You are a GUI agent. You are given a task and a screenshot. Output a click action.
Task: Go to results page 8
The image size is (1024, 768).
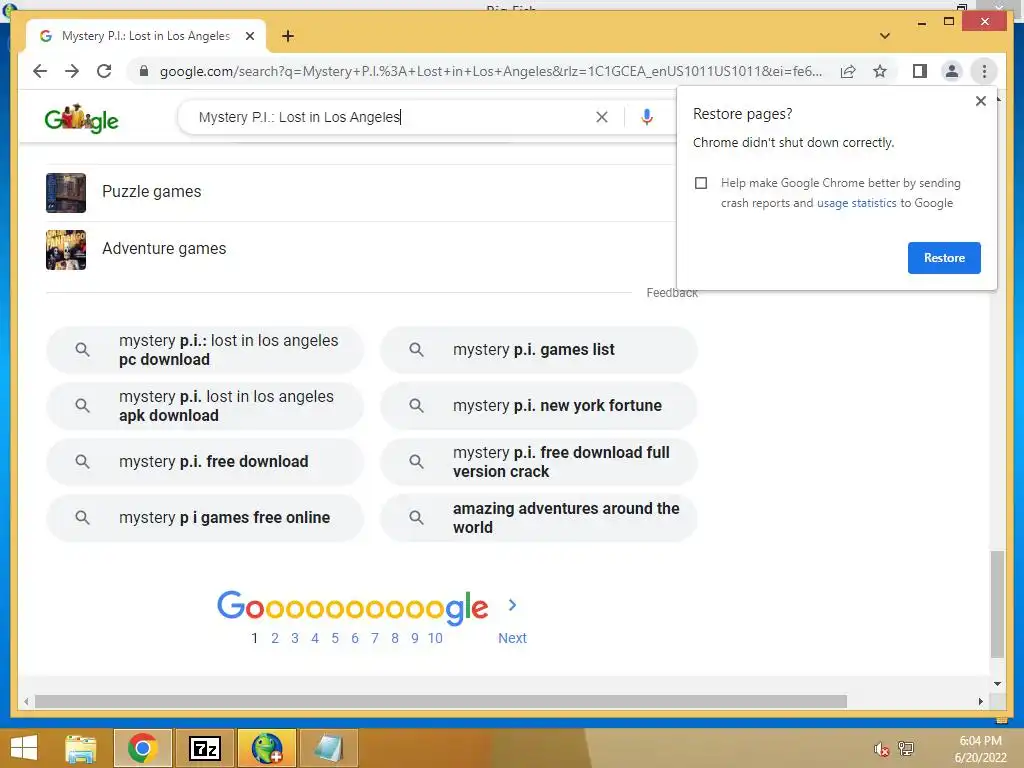point(394,638)
